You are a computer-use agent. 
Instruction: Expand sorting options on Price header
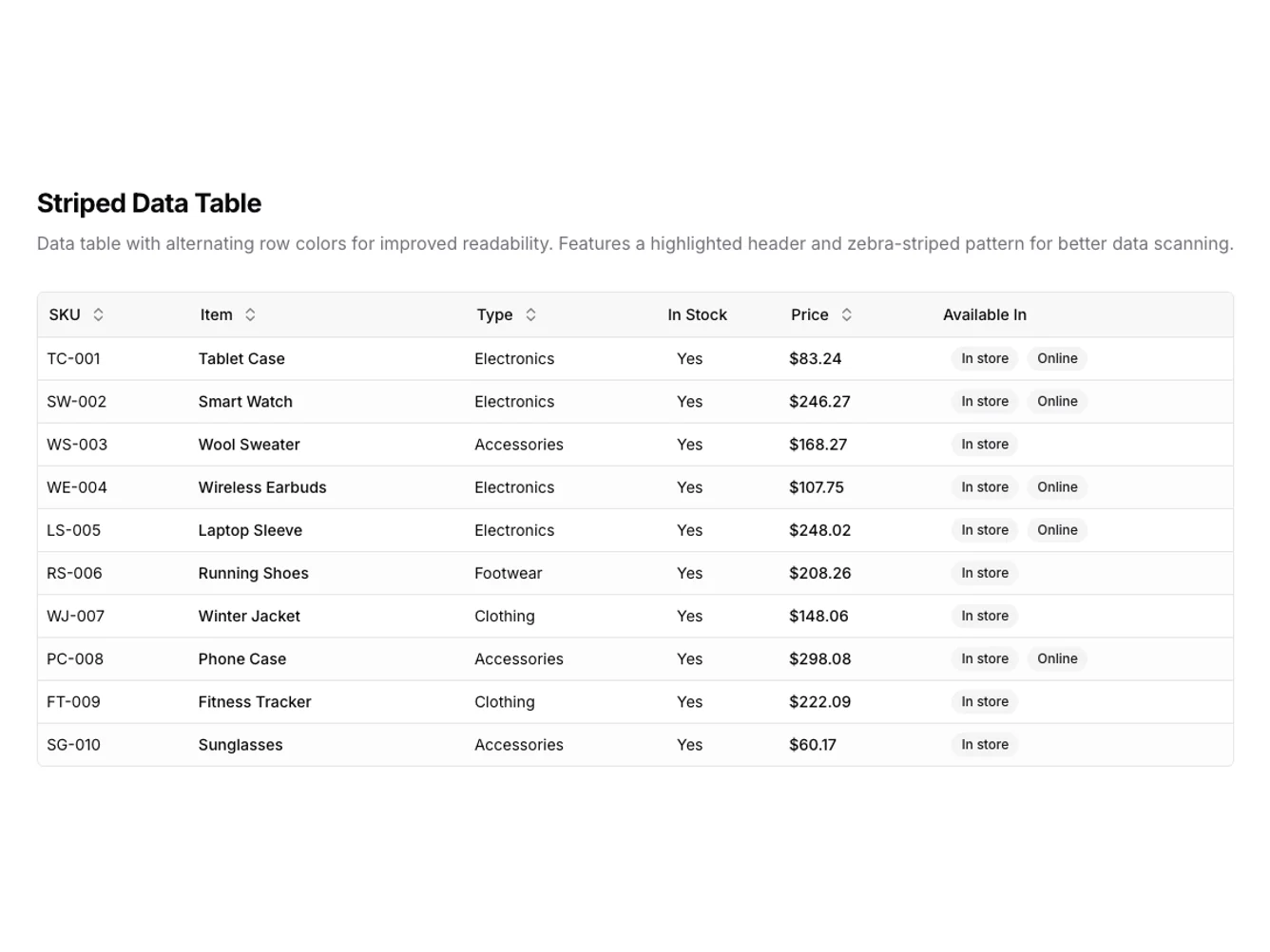coord(845,314)
